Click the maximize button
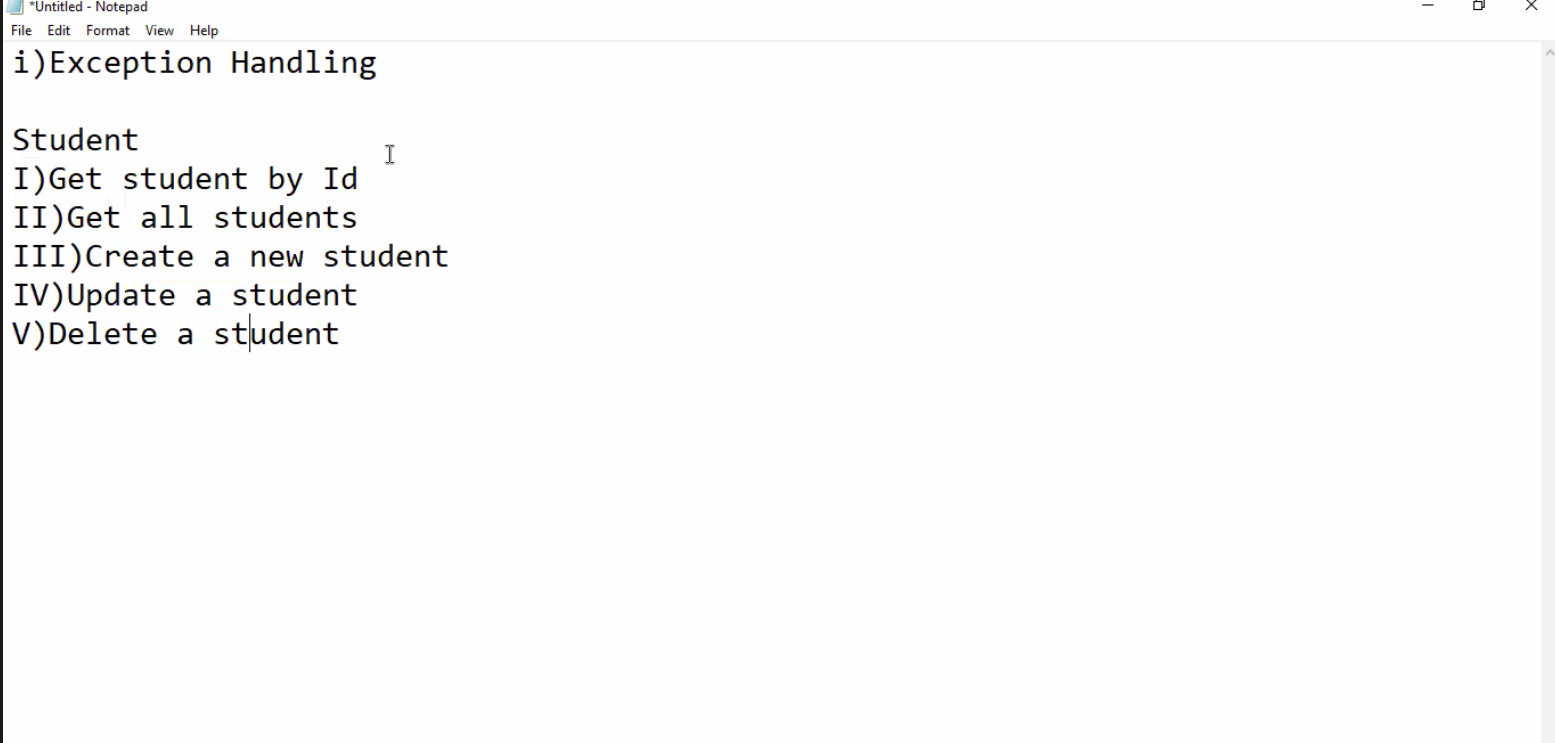The width and height of the screenshot is (1555, 743). (x=1478, y=7)
